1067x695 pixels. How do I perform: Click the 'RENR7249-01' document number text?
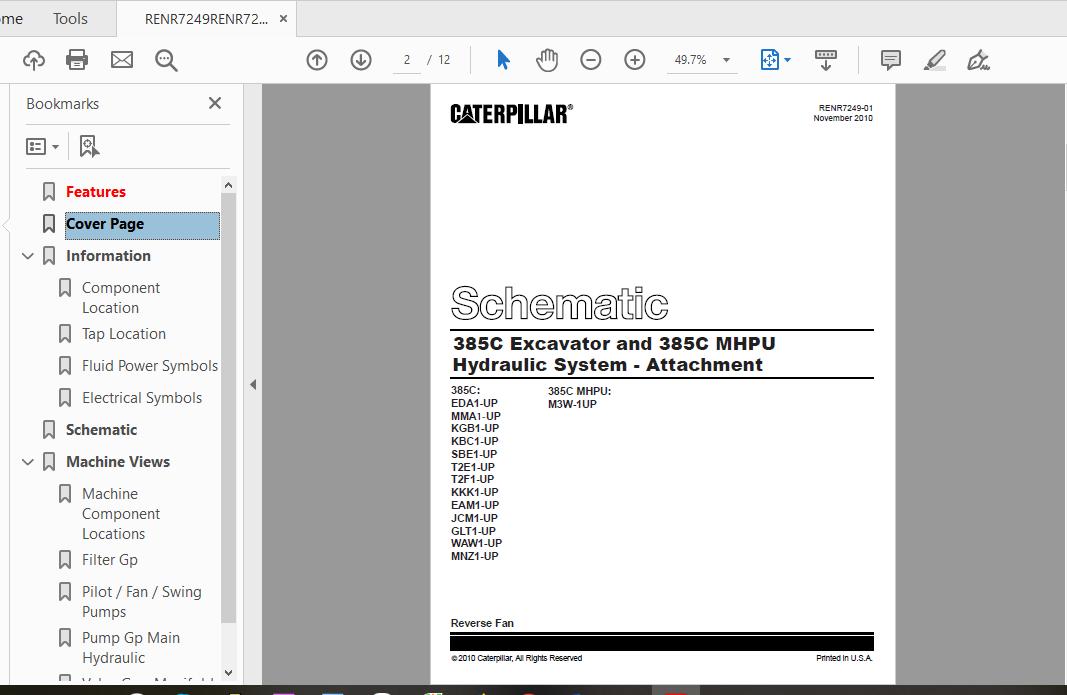pos(846,108)
